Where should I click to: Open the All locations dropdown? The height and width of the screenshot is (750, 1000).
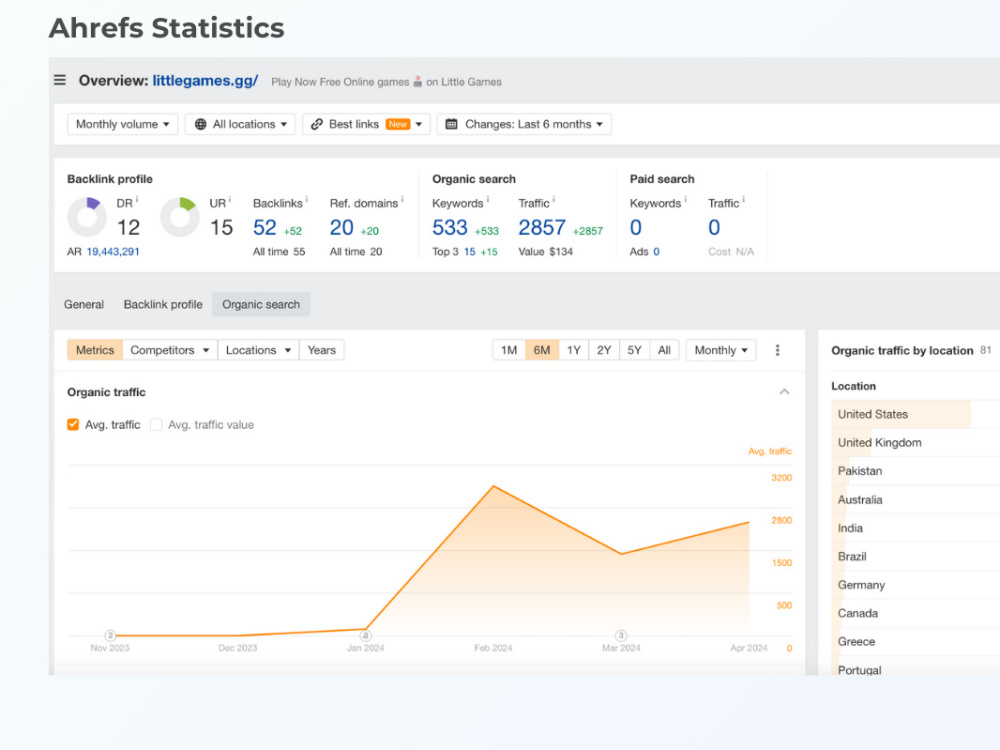point(240,124)
